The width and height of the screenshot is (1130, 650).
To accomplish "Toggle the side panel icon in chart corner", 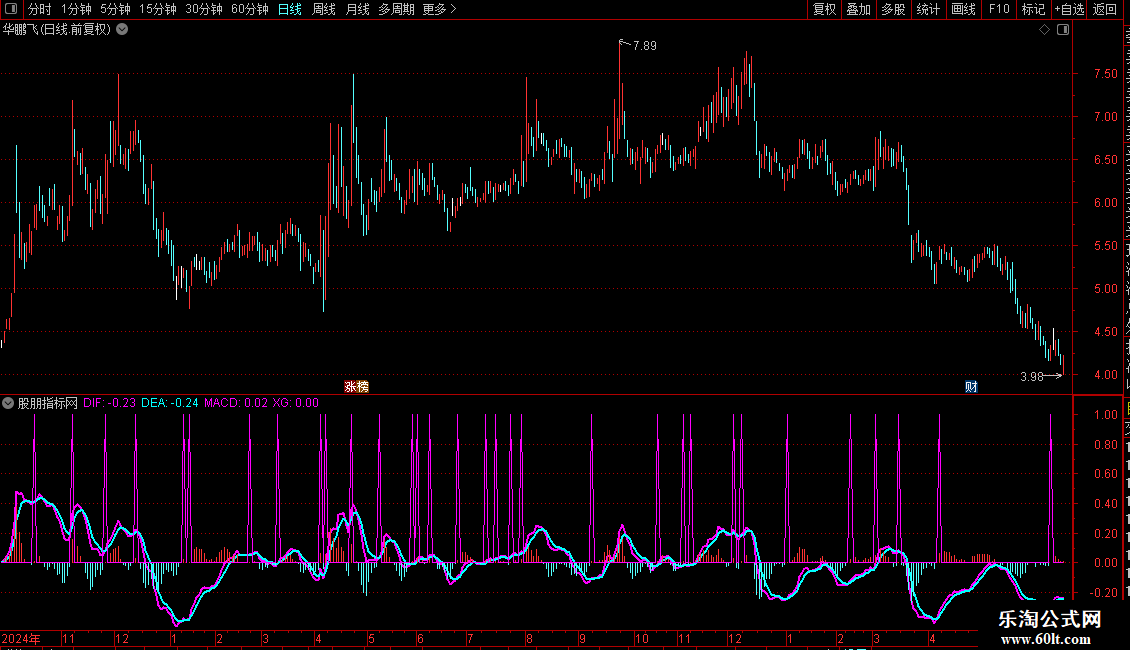I will tap(1063, 30).
